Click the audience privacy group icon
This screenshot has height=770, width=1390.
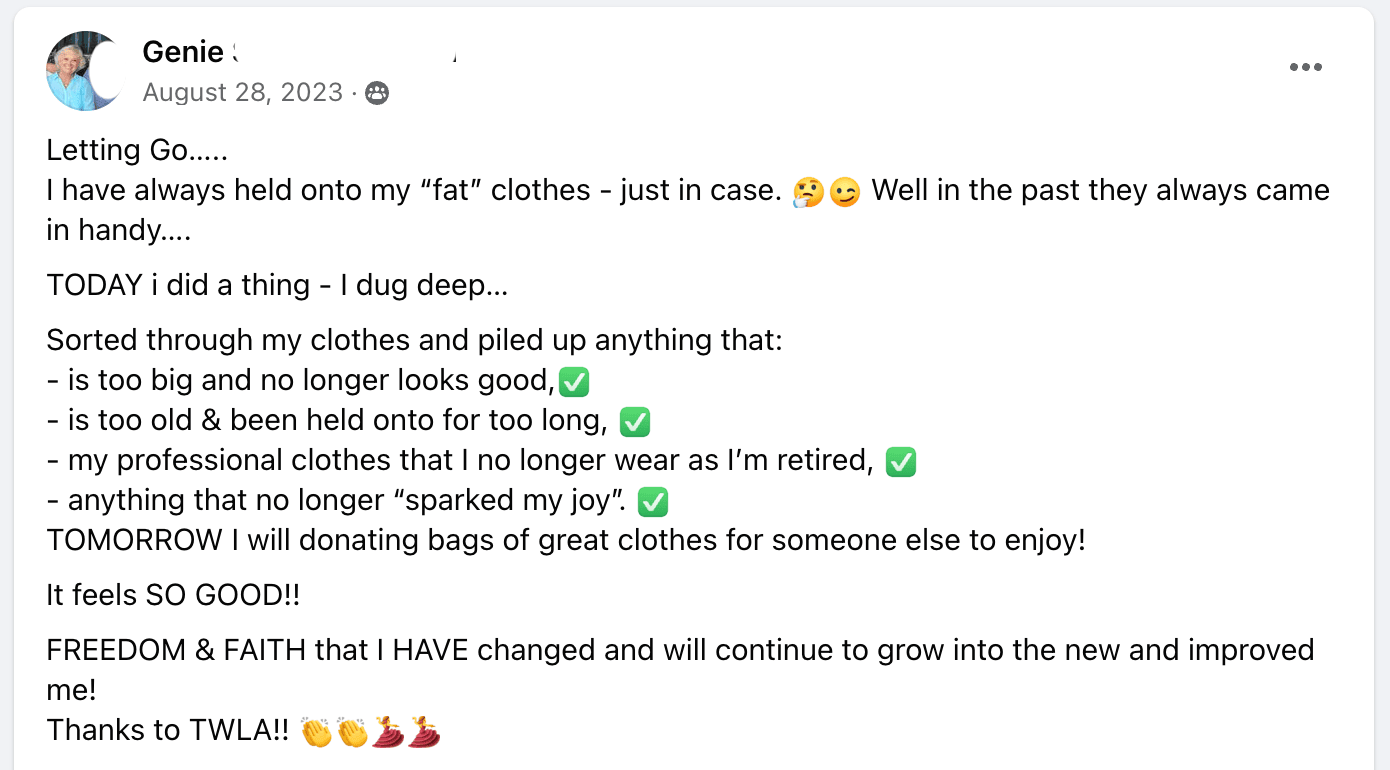click(x=377, y=94)
